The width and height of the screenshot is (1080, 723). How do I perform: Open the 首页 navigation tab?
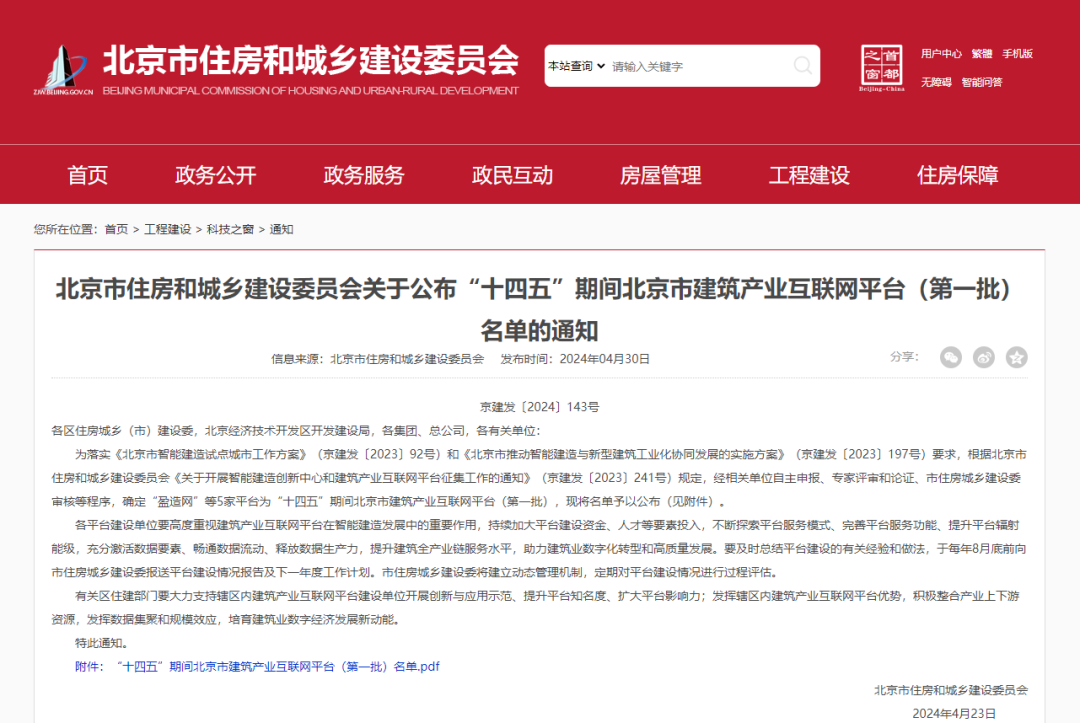point(87,176)
